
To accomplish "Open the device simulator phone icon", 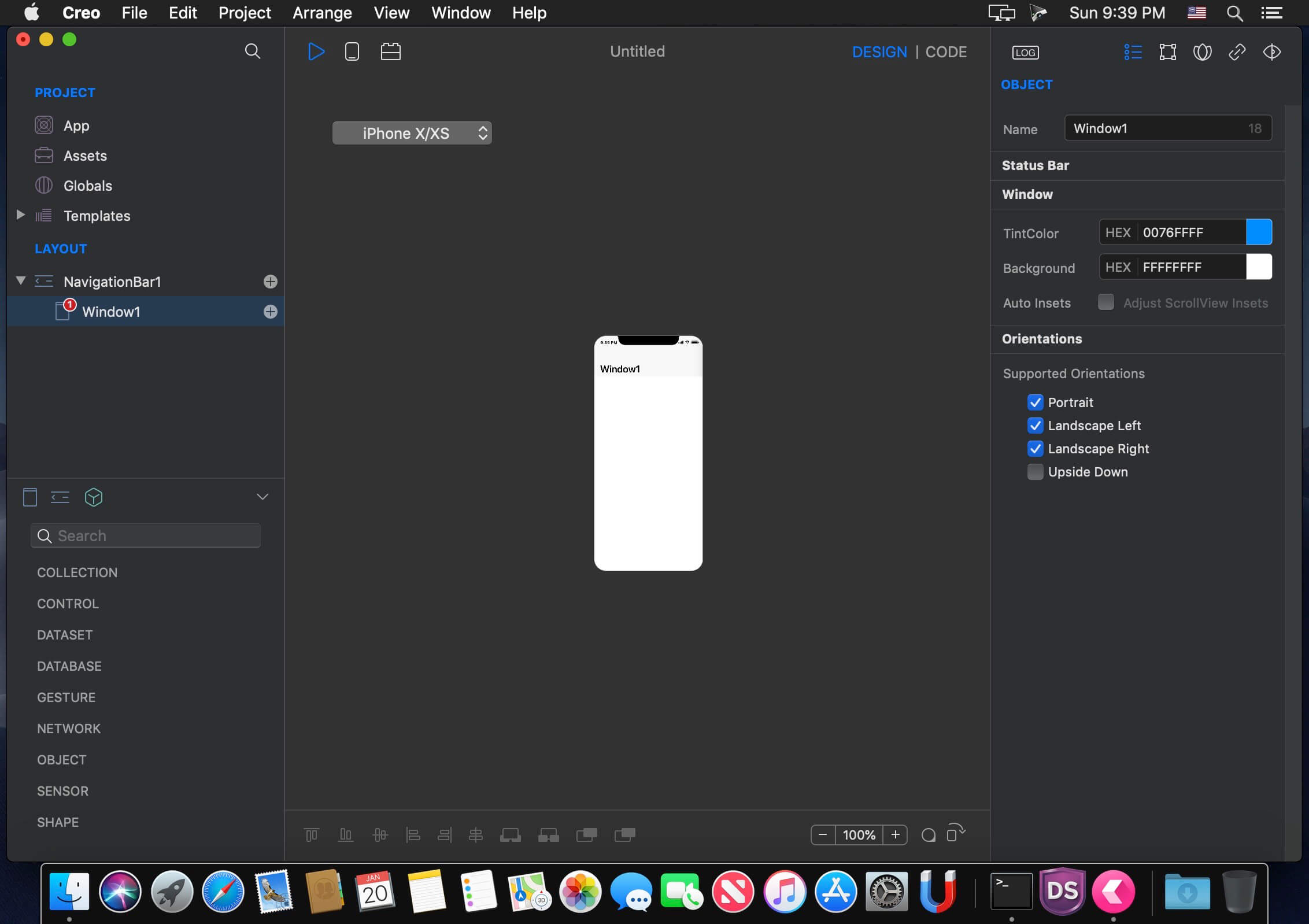I will [352, 52].
